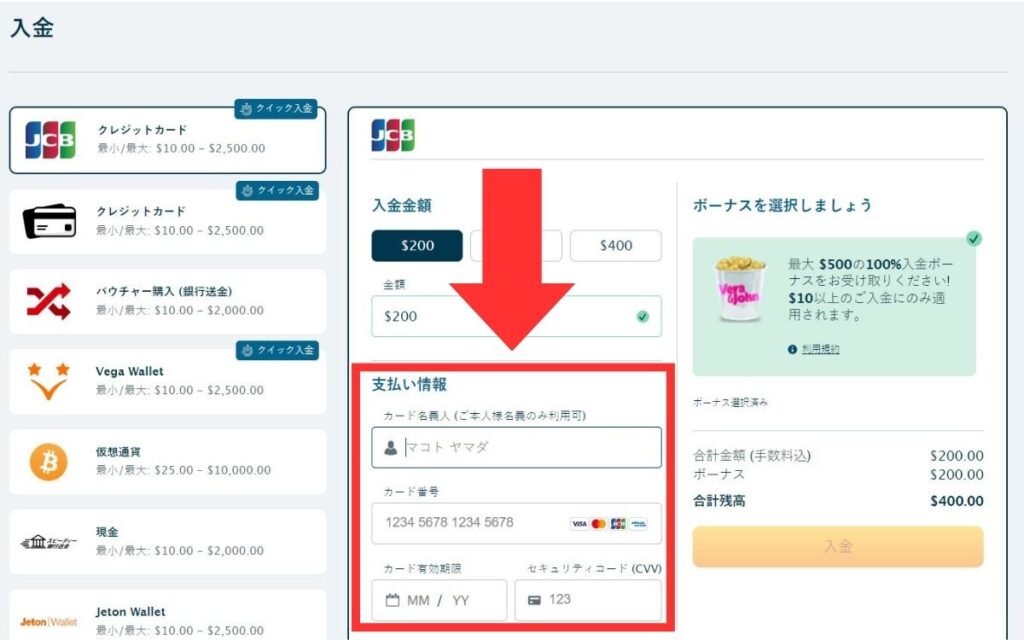Click the クイック入金 badge on Vega Wallet

[277, 350]
